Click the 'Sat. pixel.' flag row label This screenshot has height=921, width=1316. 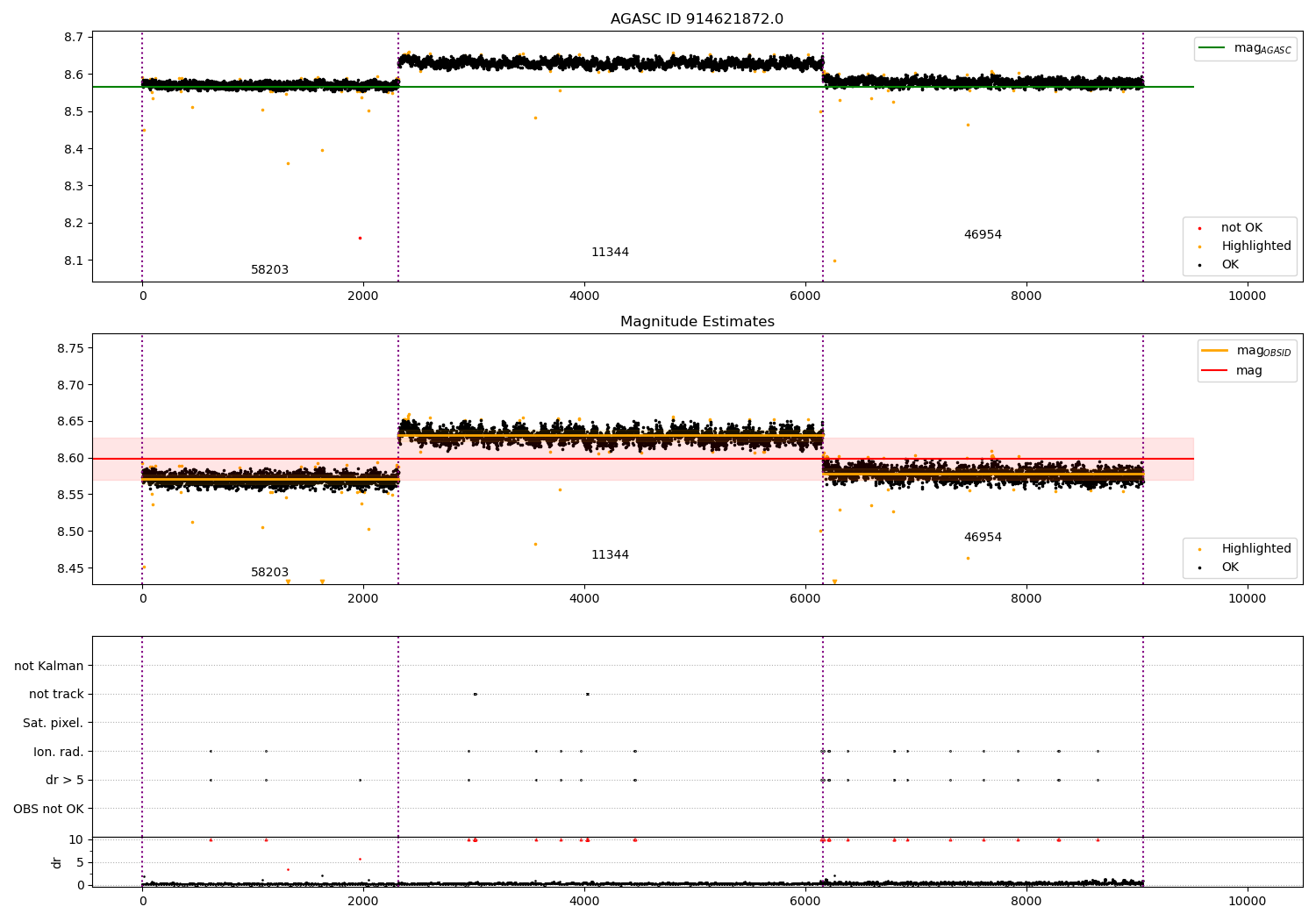pyautogui.click(x=54, y=724)
